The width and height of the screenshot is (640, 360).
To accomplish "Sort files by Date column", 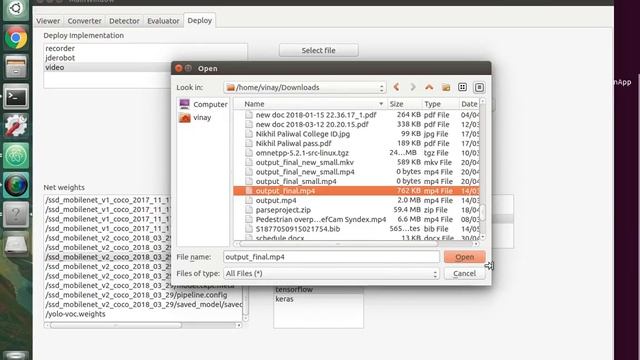I will 469,104.
